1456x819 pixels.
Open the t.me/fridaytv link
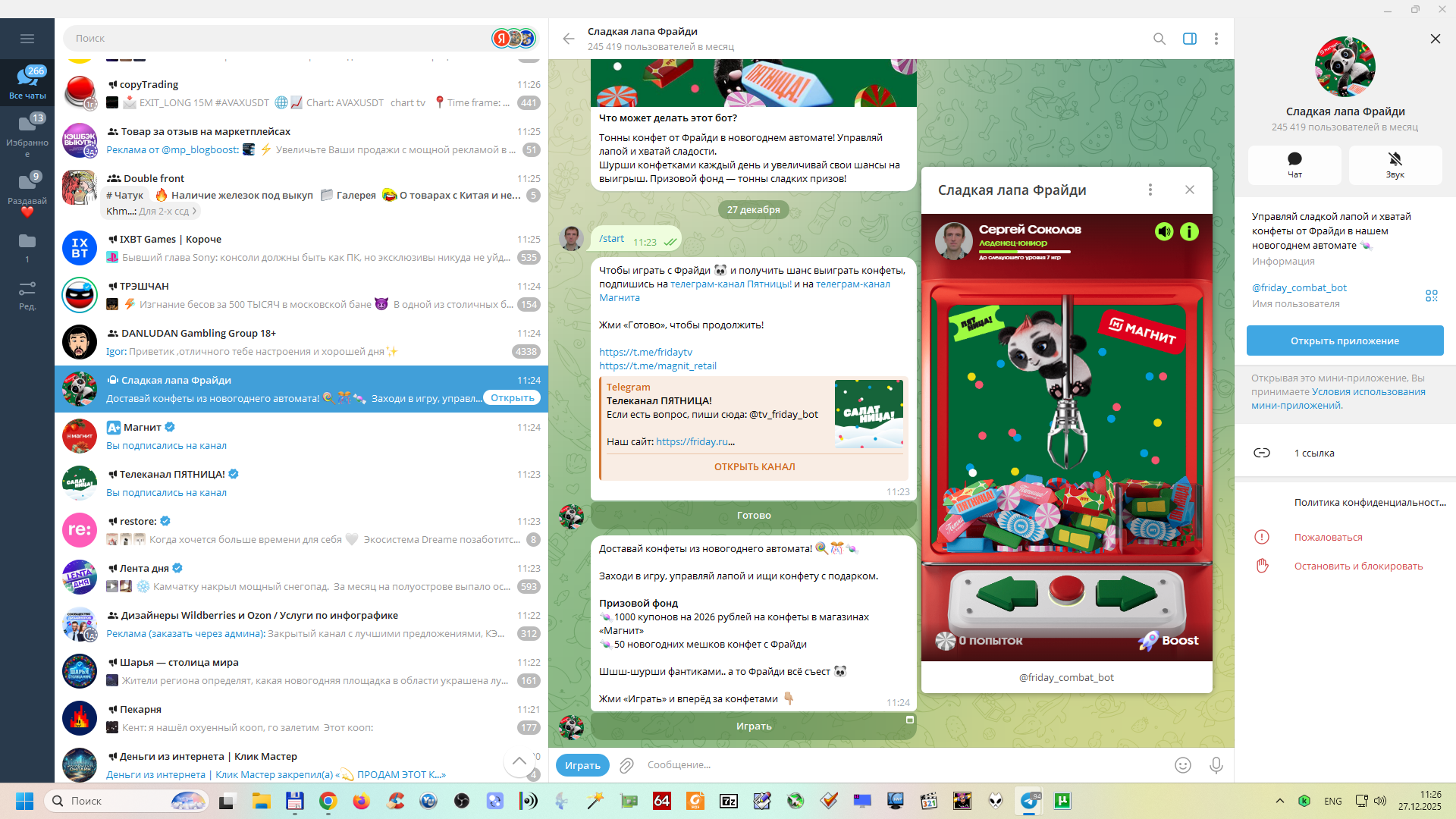645,352
